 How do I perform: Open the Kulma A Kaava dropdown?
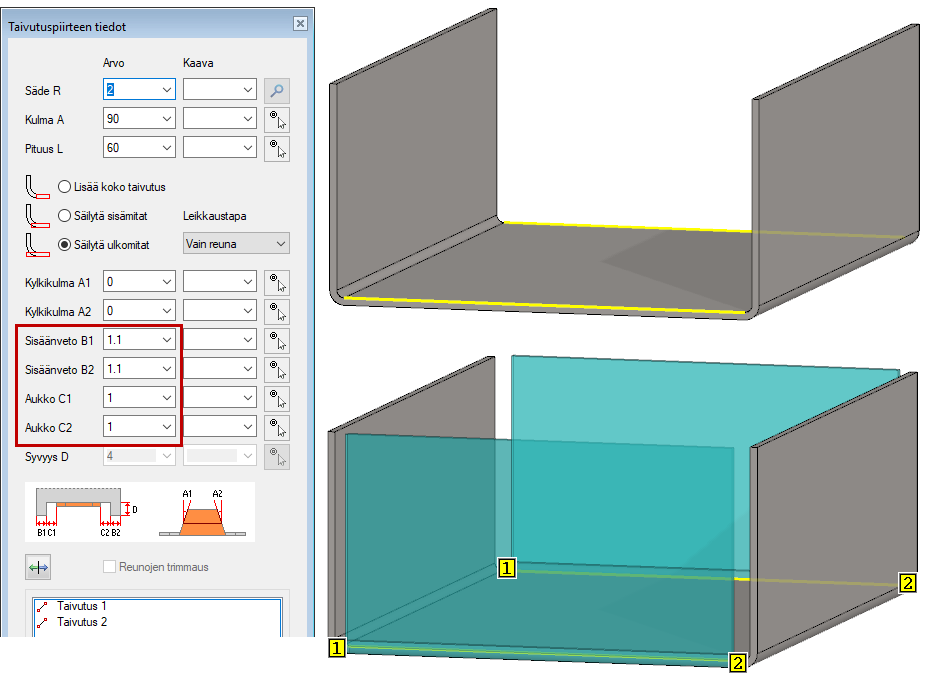[248, 120]
